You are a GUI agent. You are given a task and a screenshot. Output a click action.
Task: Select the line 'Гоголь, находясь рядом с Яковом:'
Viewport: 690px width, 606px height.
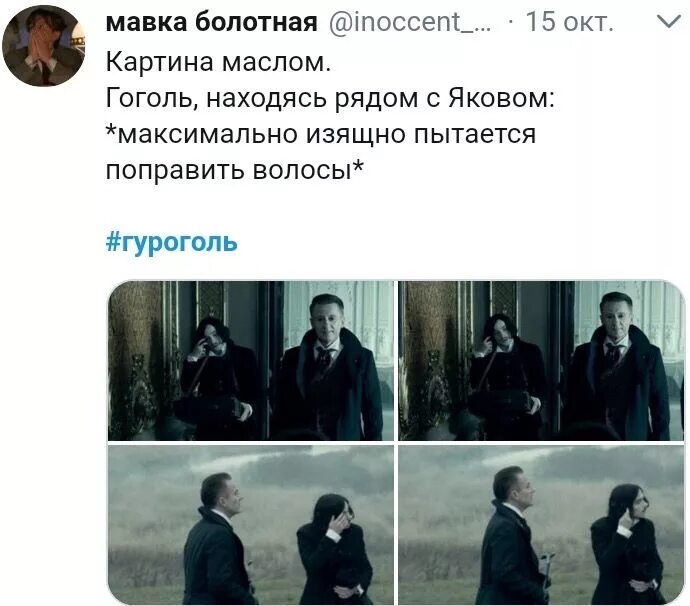[330, 97]
